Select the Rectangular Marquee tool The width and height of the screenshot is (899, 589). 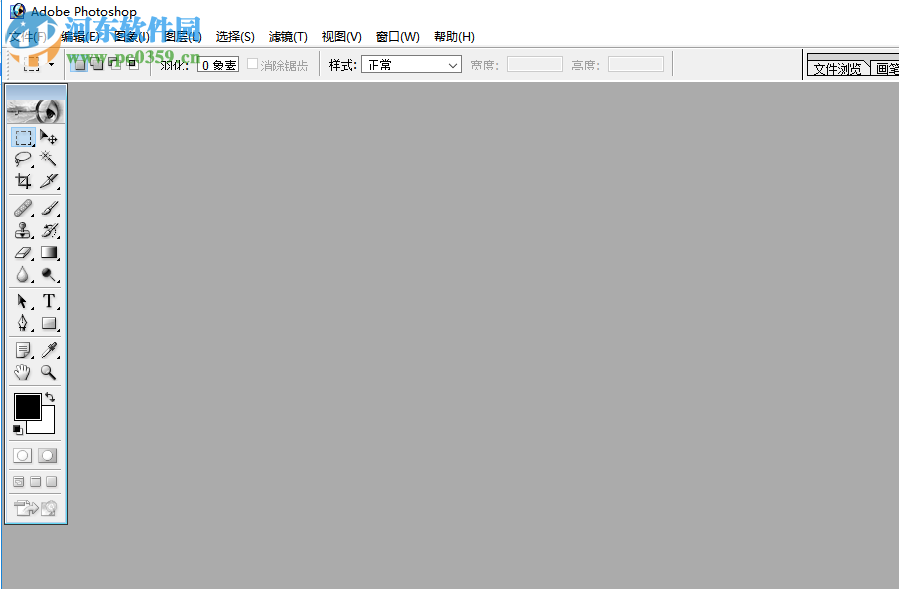(x=22, y=137)
